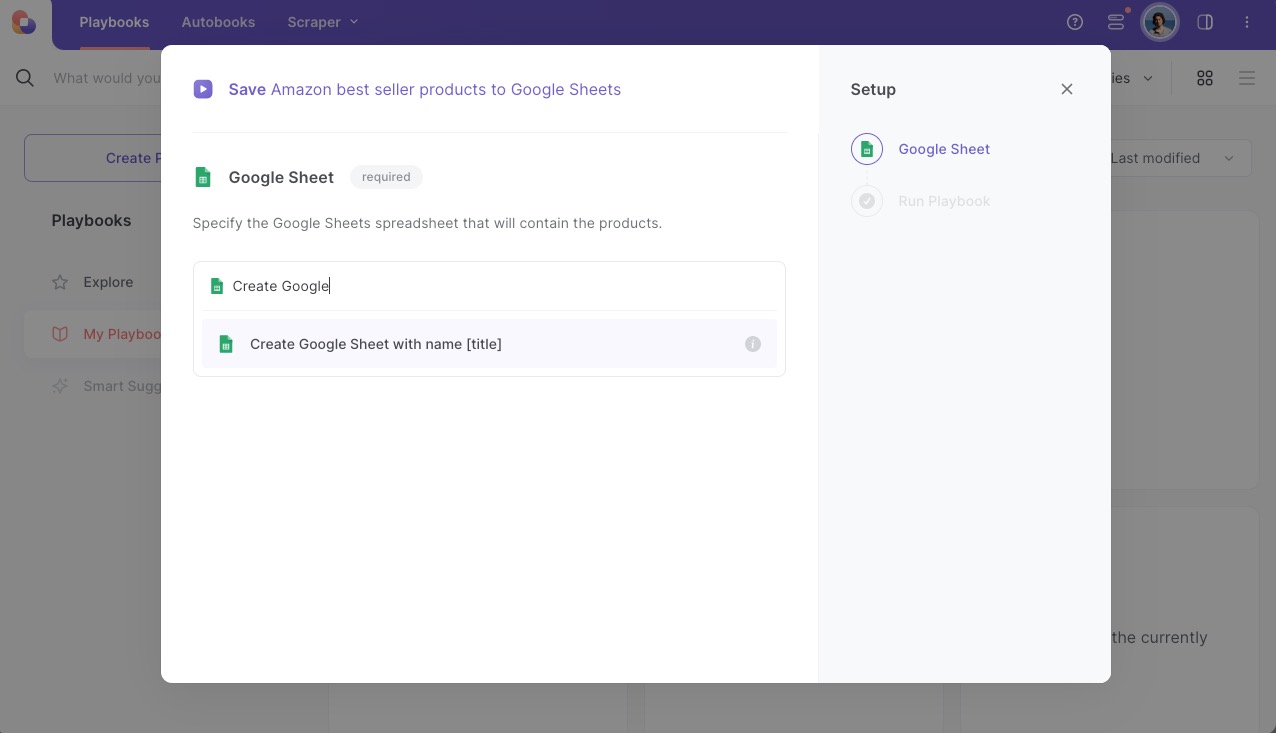Click the Create Playbook button
1276x733 pixels.
(x=93, y=158)
